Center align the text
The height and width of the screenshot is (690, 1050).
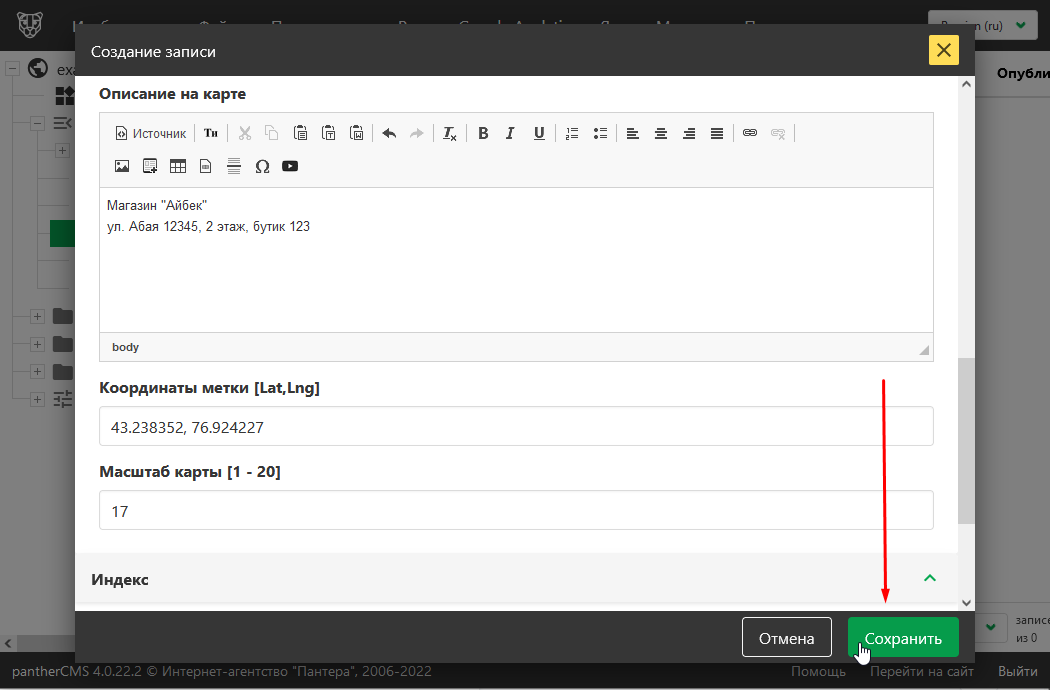click(x=661, y=133)
